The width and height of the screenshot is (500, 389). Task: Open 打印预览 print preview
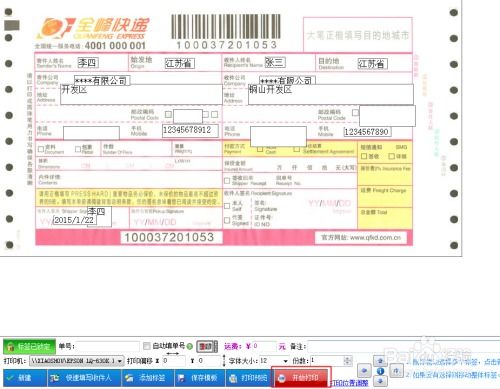click(249, 378)
